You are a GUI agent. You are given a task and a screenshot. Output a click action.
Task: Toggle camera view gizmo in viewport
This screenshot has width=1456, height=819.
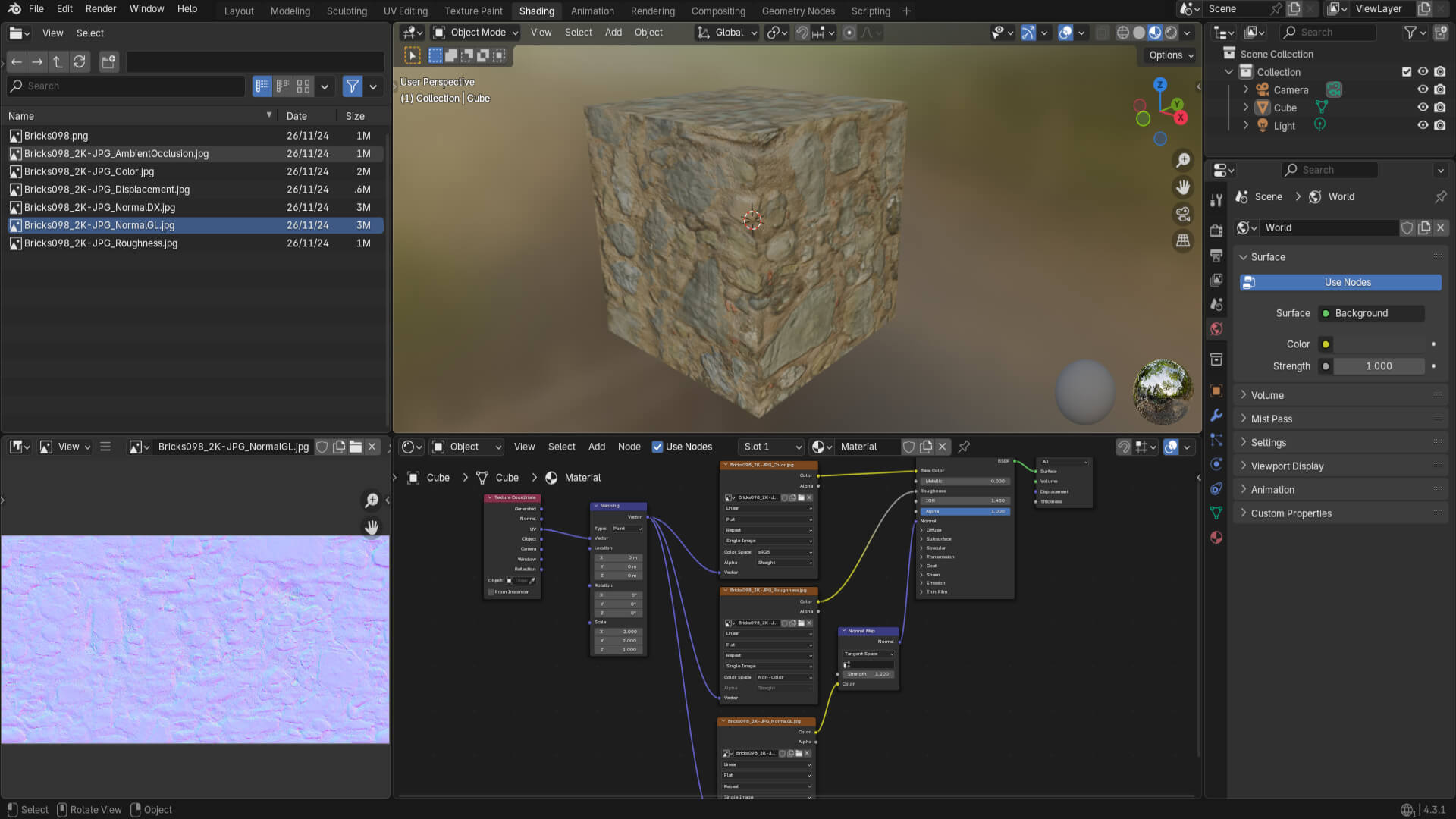point(1182,215)
